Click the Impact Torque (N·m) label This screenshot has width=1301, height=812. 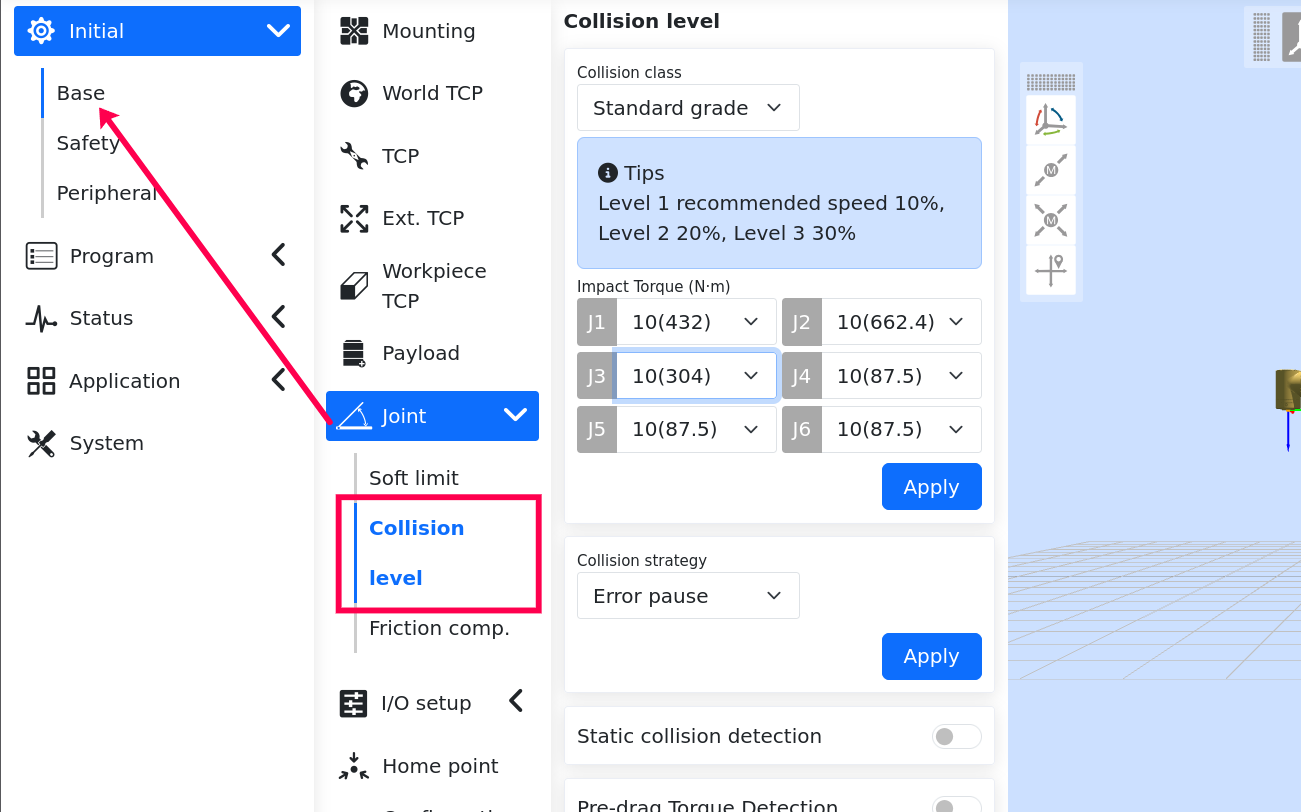[654, 287]
